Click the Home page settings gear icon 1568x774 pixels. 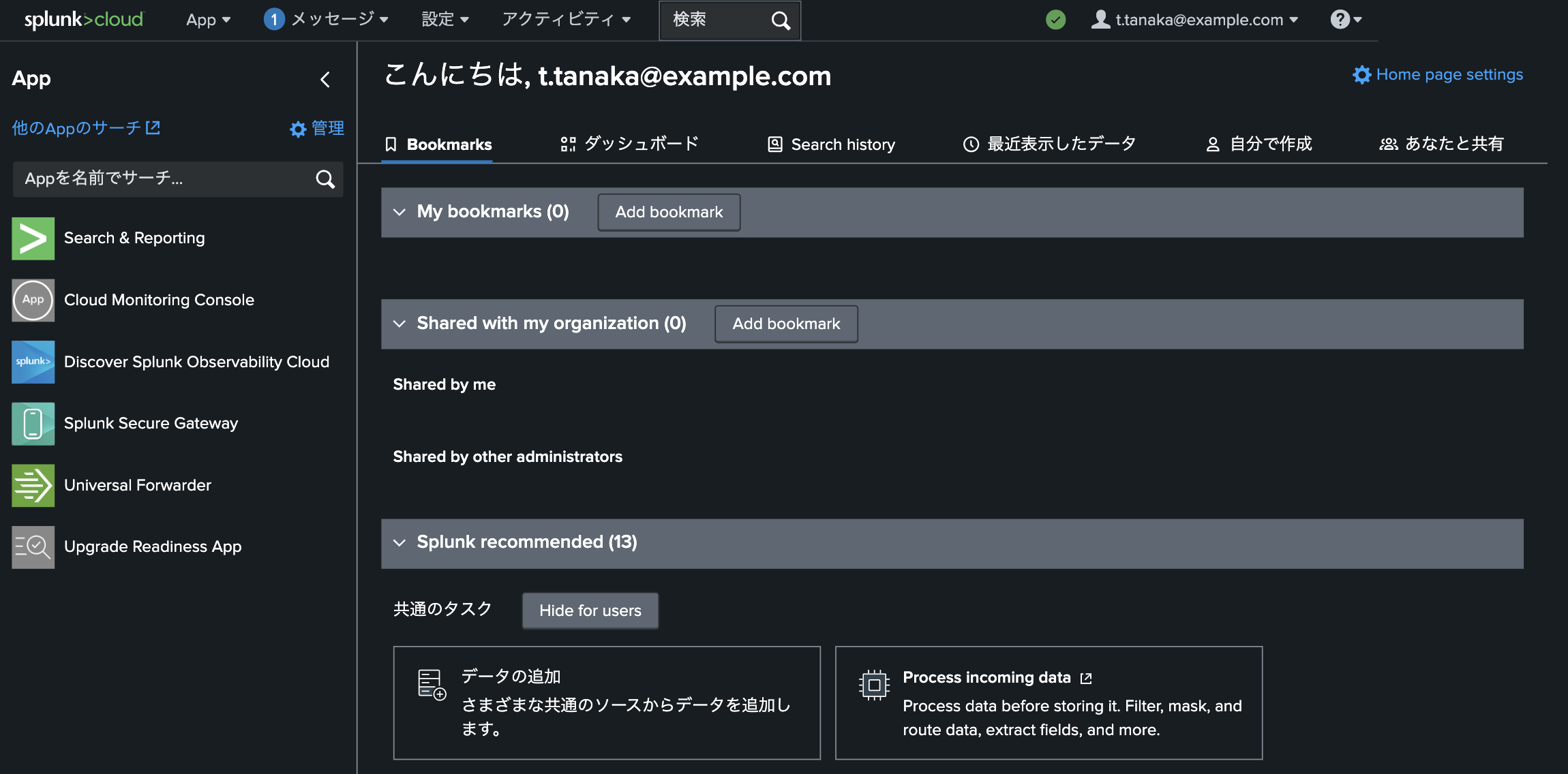pos(1361,74)
